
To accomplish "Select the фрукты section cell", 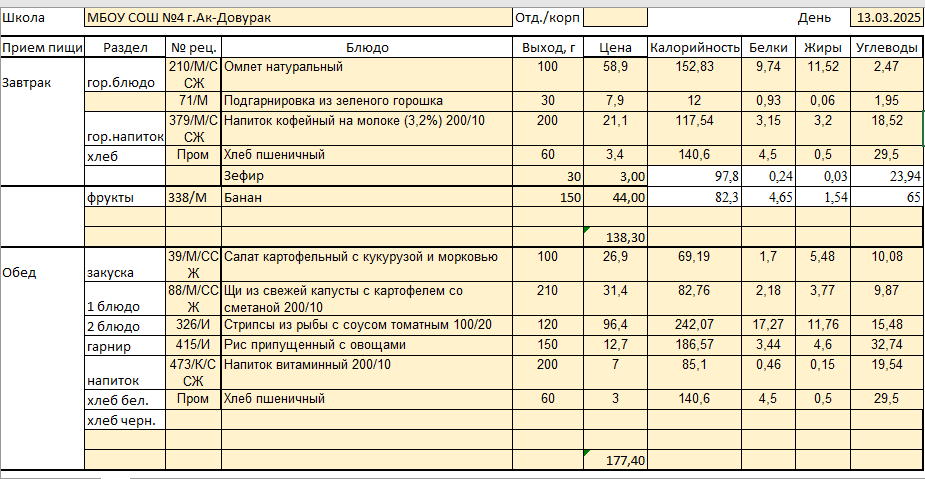I will 125,198.
